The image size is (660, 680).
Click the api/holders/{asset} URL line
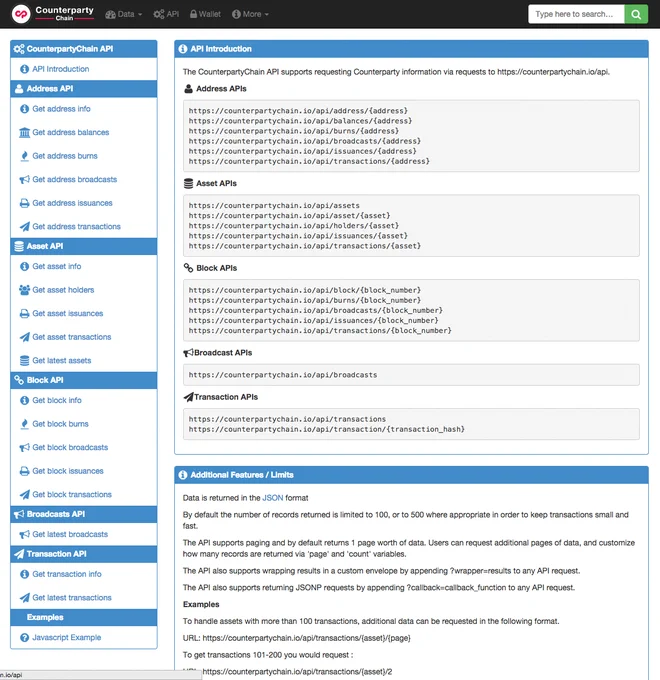click(x=294, y=226)
